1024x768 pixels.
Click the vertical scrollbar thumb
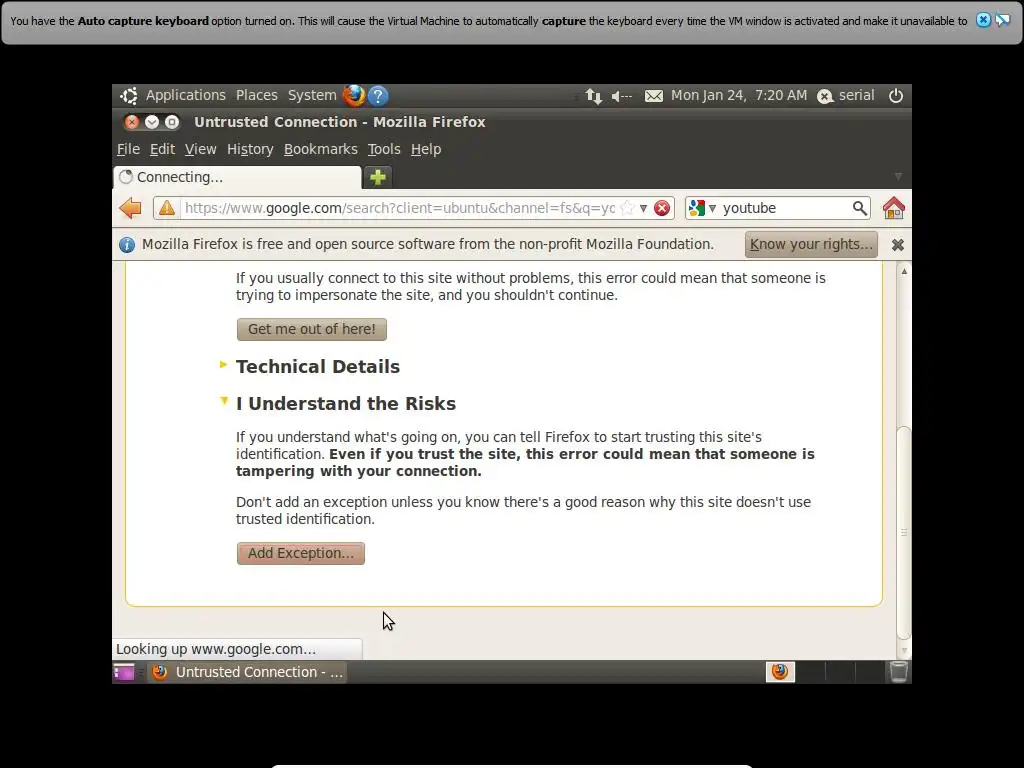(904, 532)
